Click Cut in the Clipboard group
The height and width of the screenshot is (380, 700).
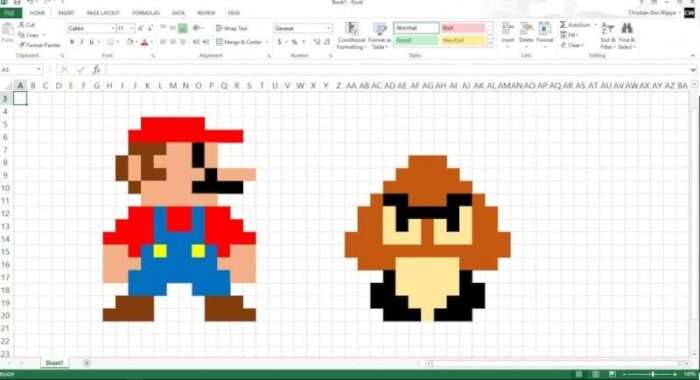[x=27, y=25]
